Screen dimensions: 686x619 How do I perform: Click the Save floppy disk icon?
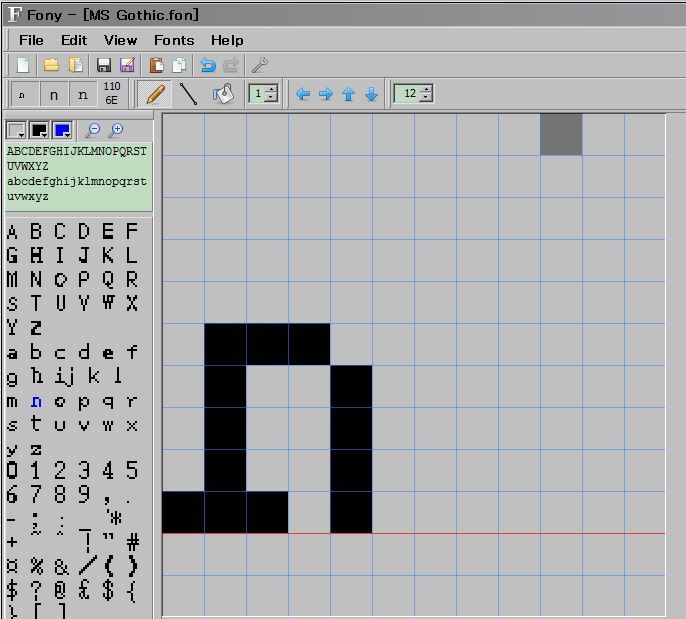coord(103,65)
